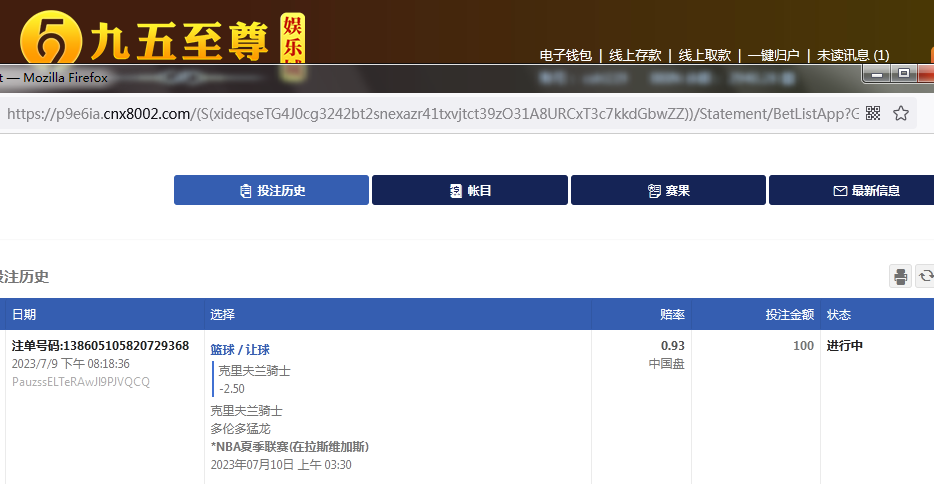Image resolution: width=934 pixels, height=484 pixels.
Task: Select bet number 138605105820729368
Action: 100,346
